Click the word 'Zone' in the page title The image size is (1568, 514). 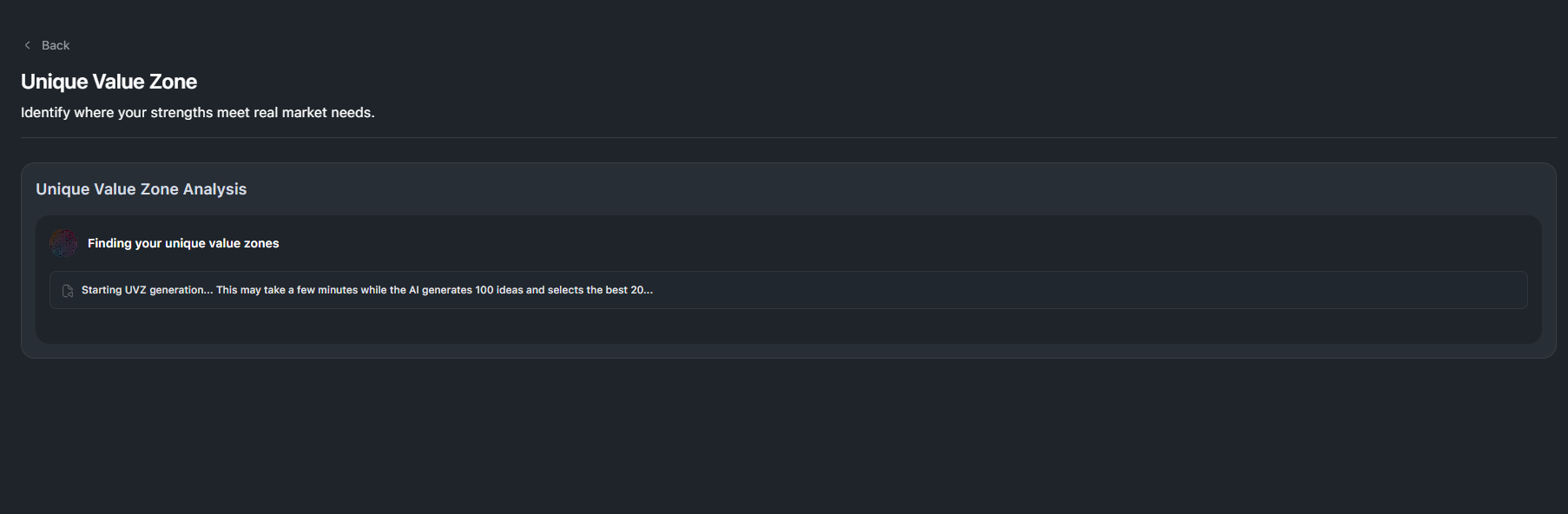click(173, 82)
